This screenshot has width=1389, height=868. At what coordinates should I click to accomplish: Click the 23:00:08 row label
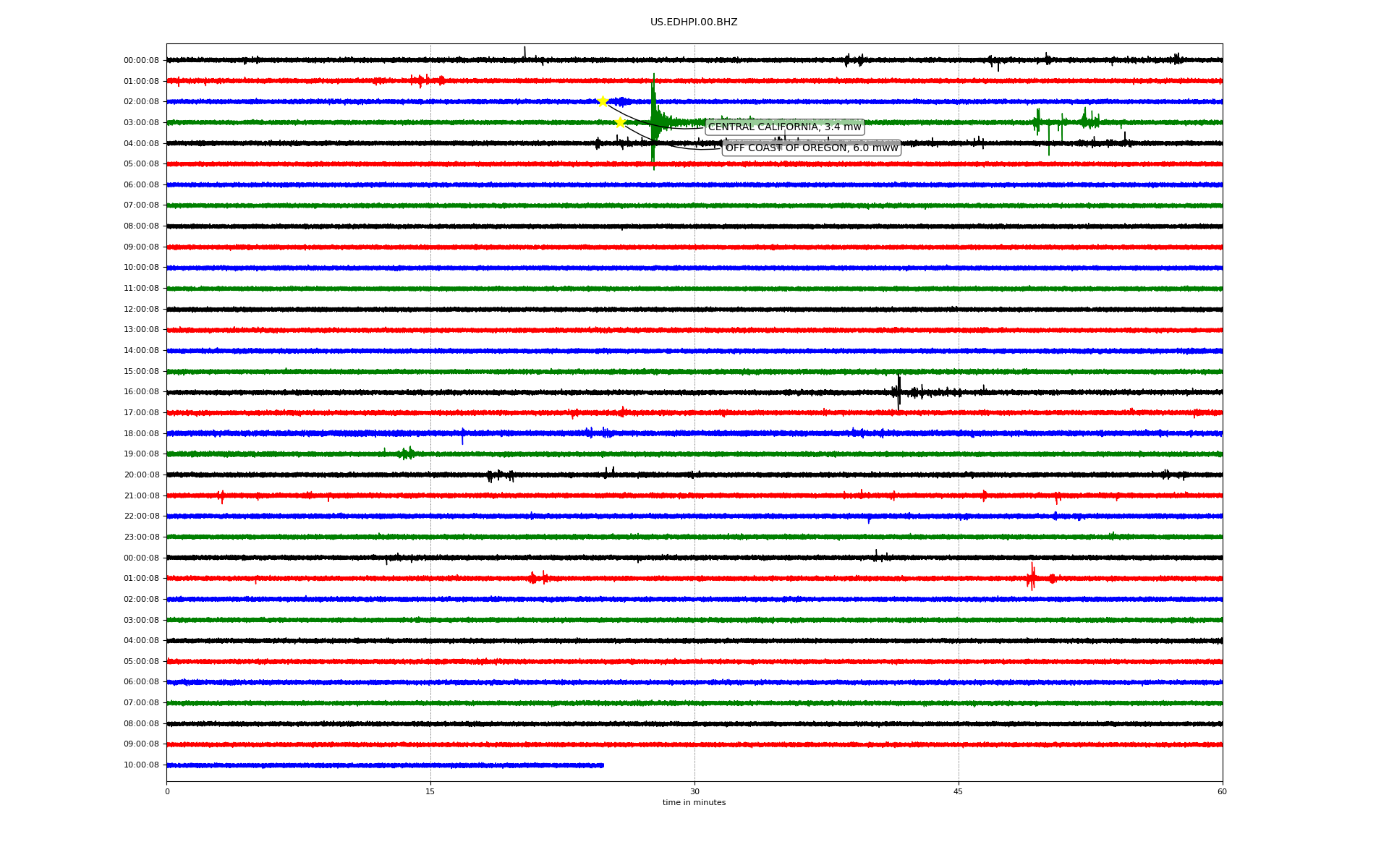tap(141, 537)
